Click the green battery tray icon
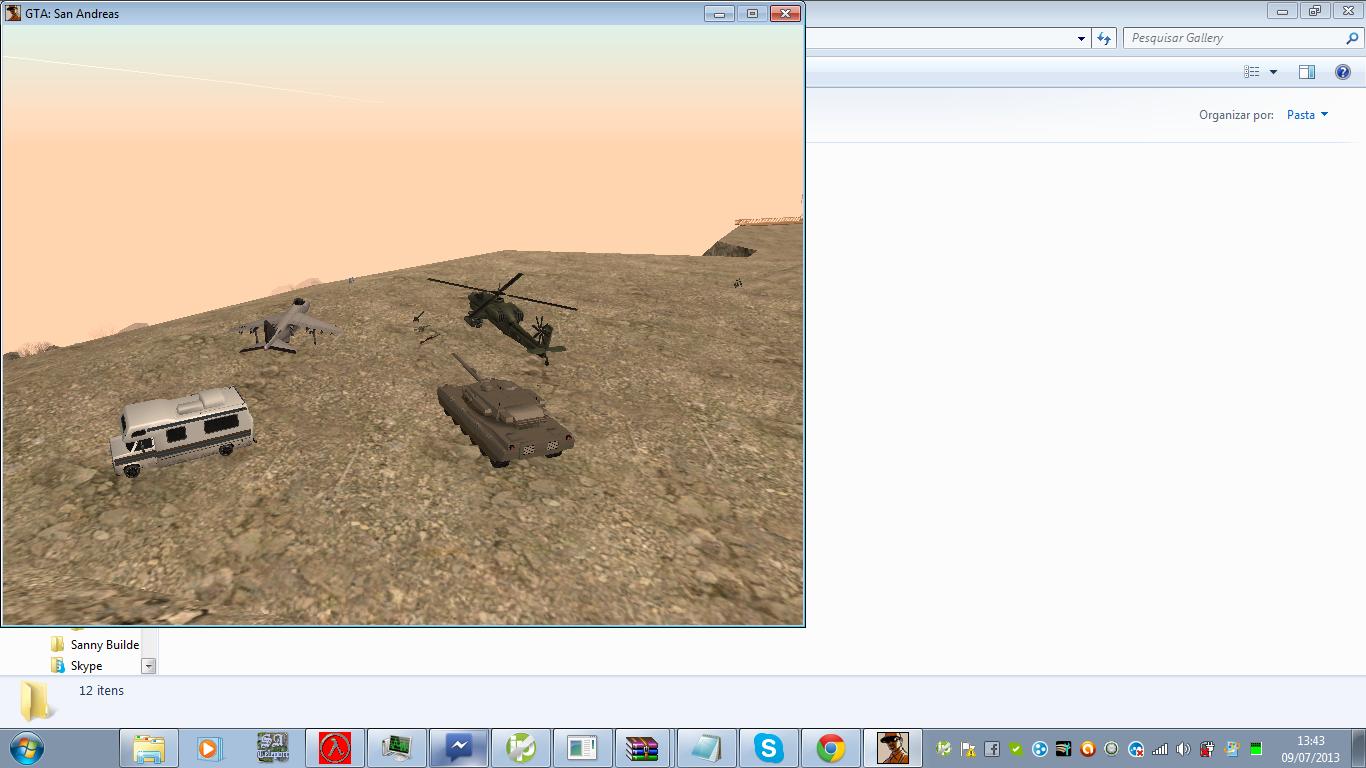Viewport: 1366px width, 768px height. coord(1256,748)
